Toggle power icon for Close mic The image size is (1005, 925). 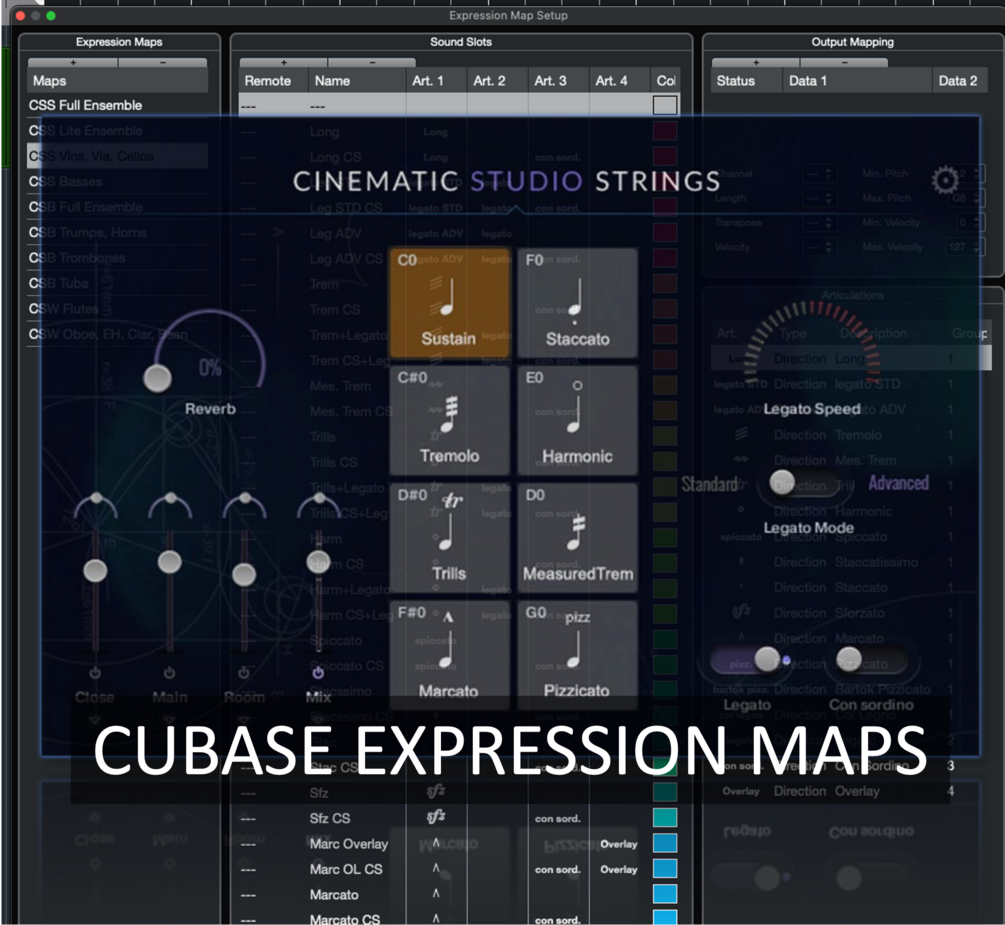[95, 673]
